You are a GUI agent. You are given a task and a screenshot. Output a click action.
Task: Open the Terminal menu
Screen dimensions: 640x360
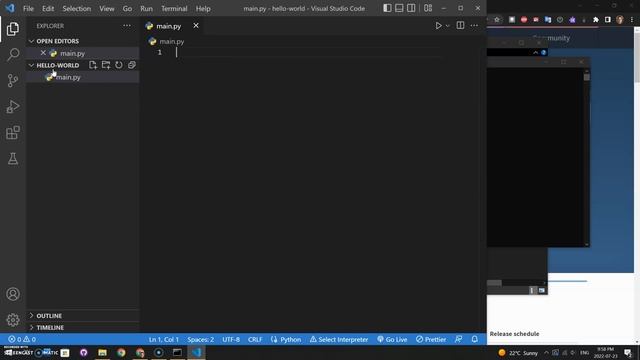[174, 8]
